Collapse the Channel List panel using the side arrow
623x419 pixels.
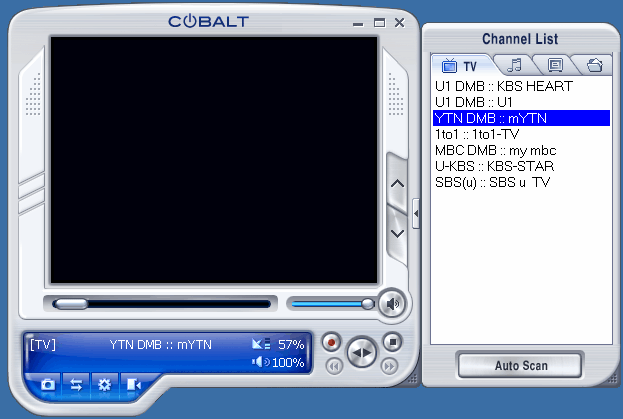[416, 214]
